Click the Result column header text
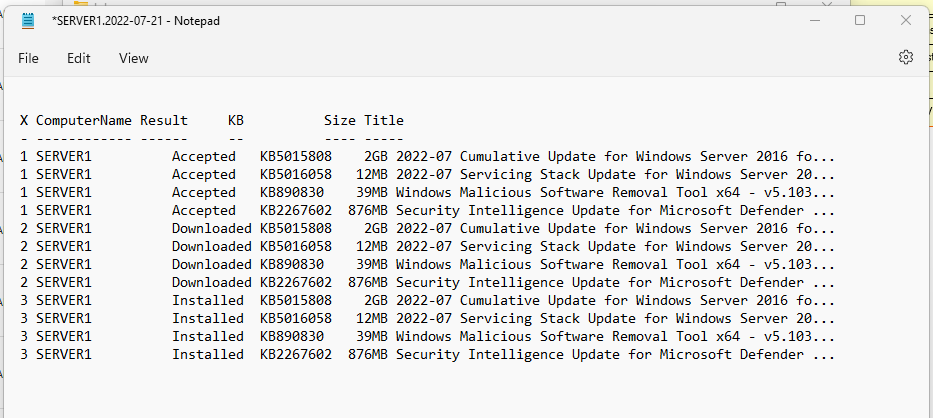 click(164, 120)
